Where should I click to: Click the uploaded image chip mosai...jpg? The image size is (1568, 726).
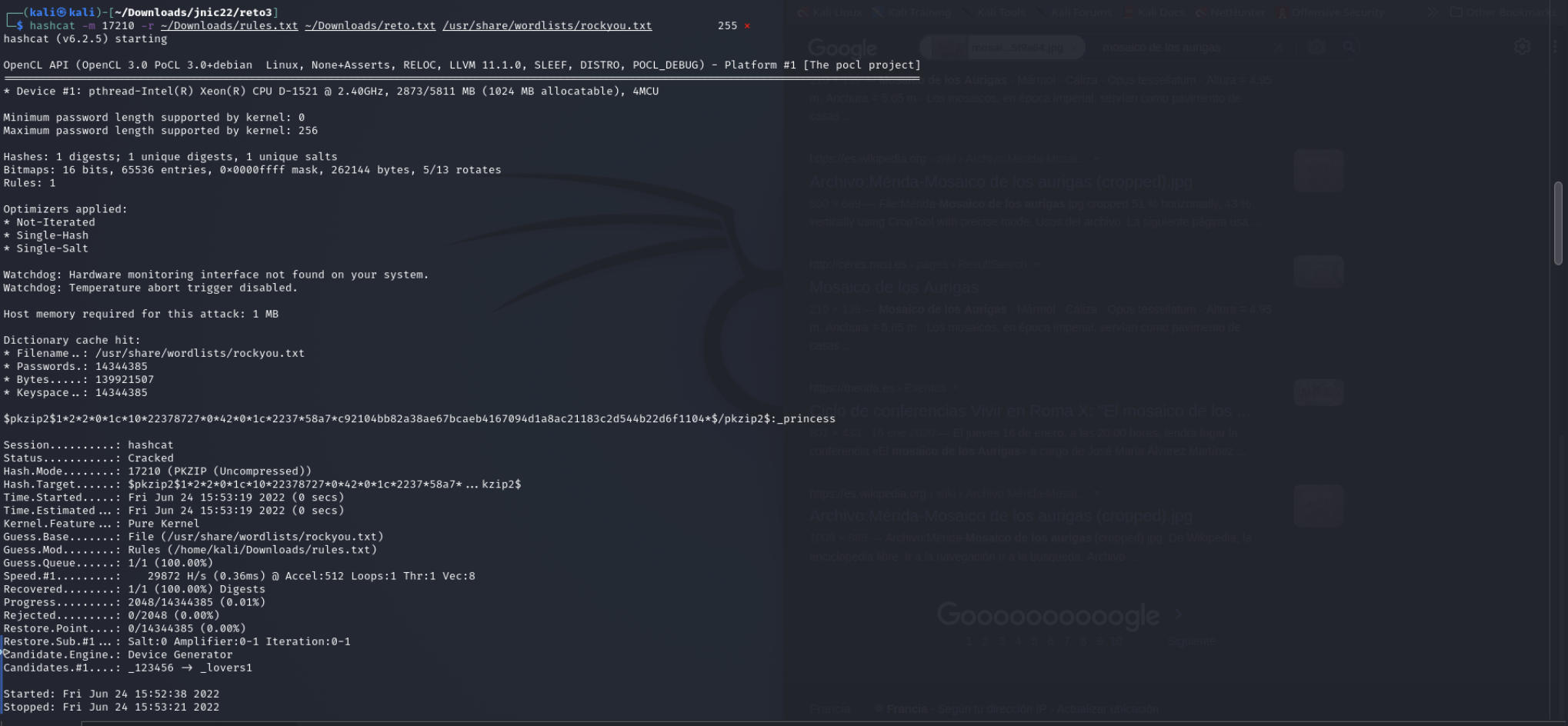(1003, 48)
